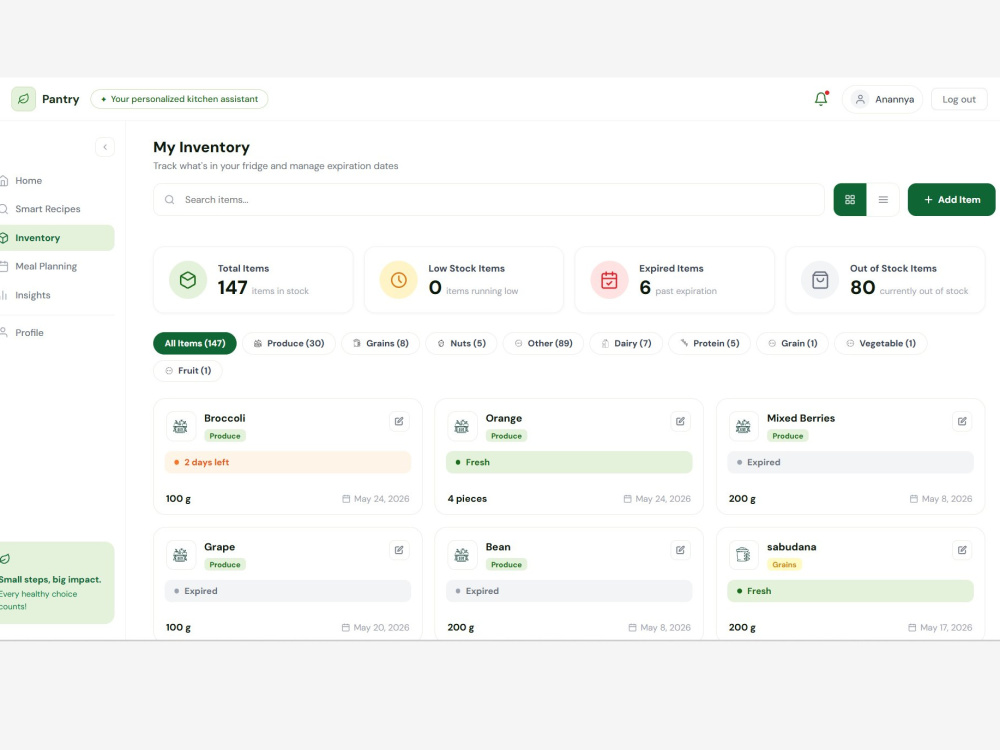Edit the Orange item

(680, 421)
